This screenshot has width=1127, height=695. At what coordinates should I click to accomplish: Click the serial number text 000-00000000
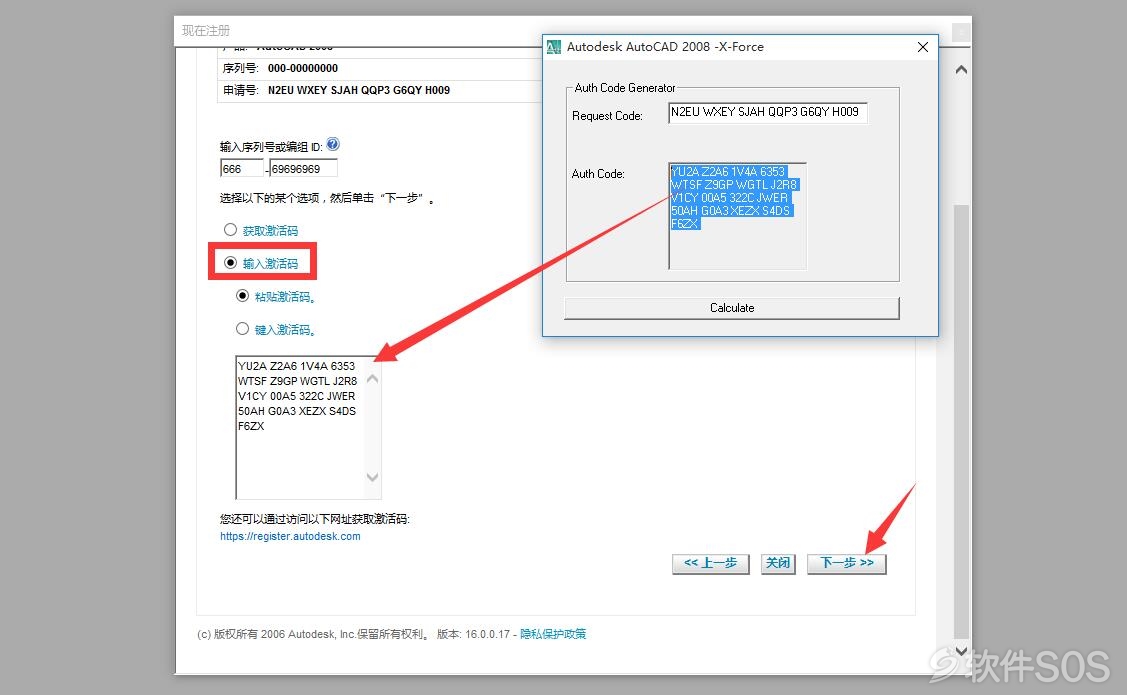pos(303,68)
